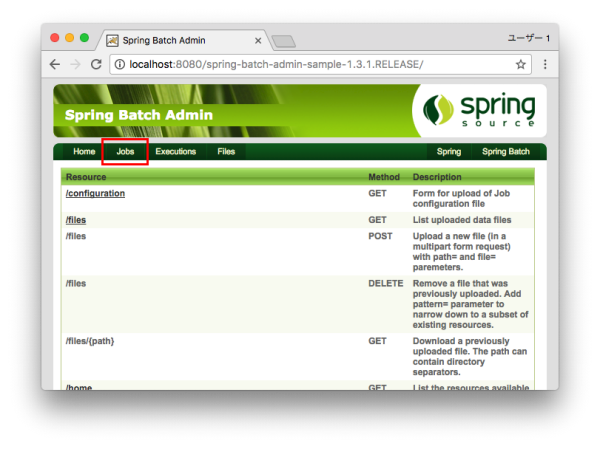Screen dimensions: 600x449
Task: Go back with the browser back arrow
Action: [x=55, y=64]
